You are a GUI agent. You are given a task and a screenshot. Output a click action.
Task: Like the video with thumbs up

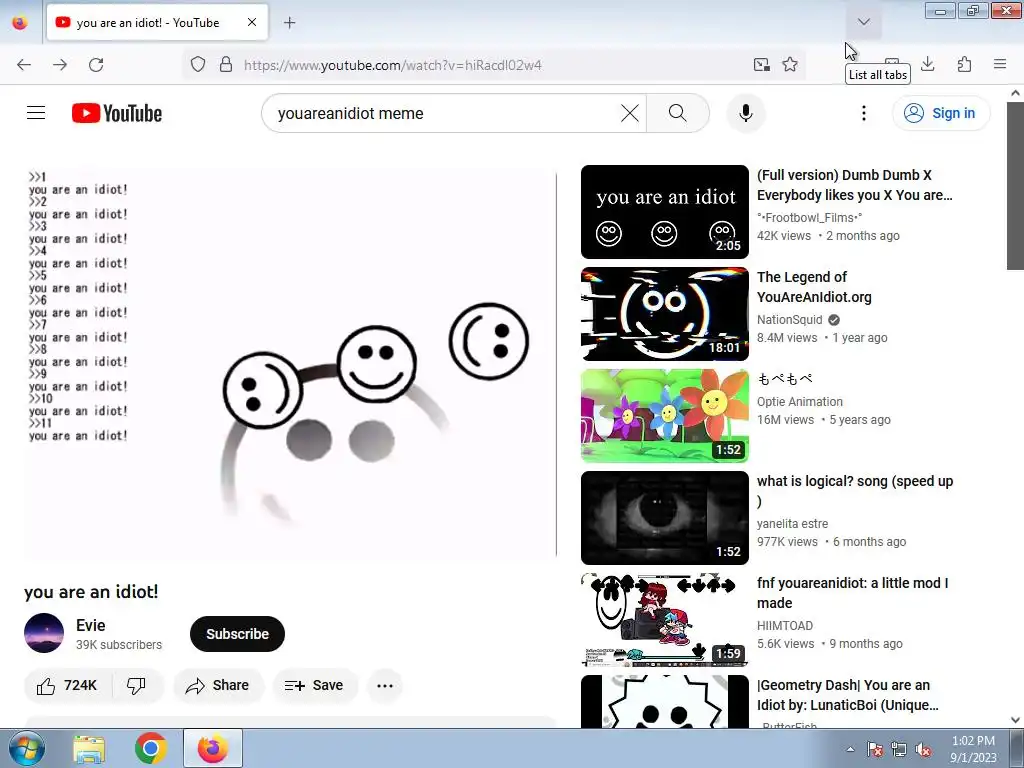(67, 686)
